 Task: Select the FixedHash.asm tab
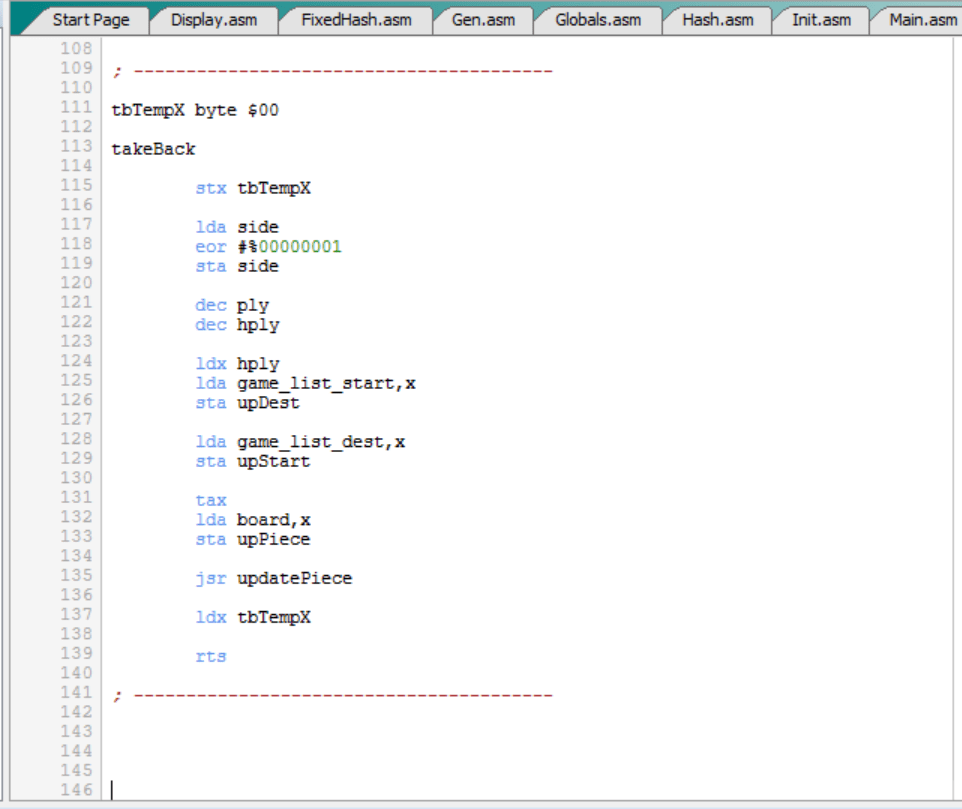355,19
